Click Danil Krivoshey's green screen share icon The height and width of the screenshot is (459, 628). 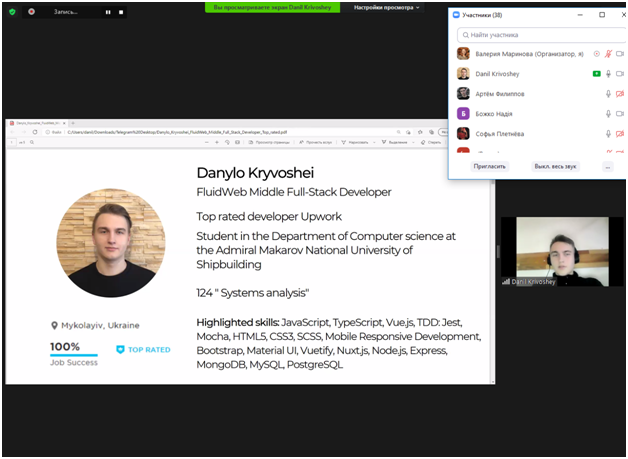click(x=596, y=74)
